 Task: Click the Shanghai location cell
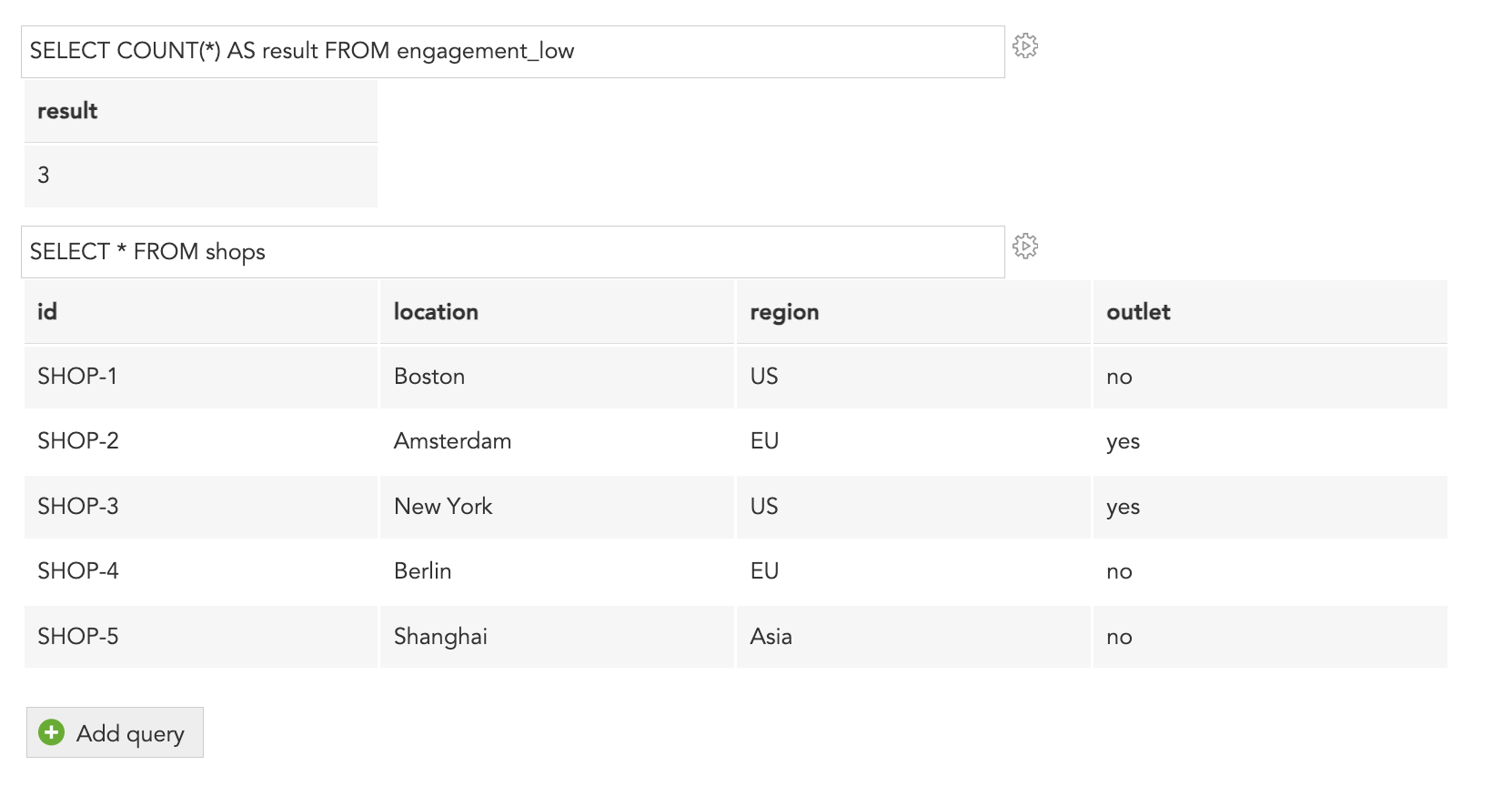pos(557,637)
